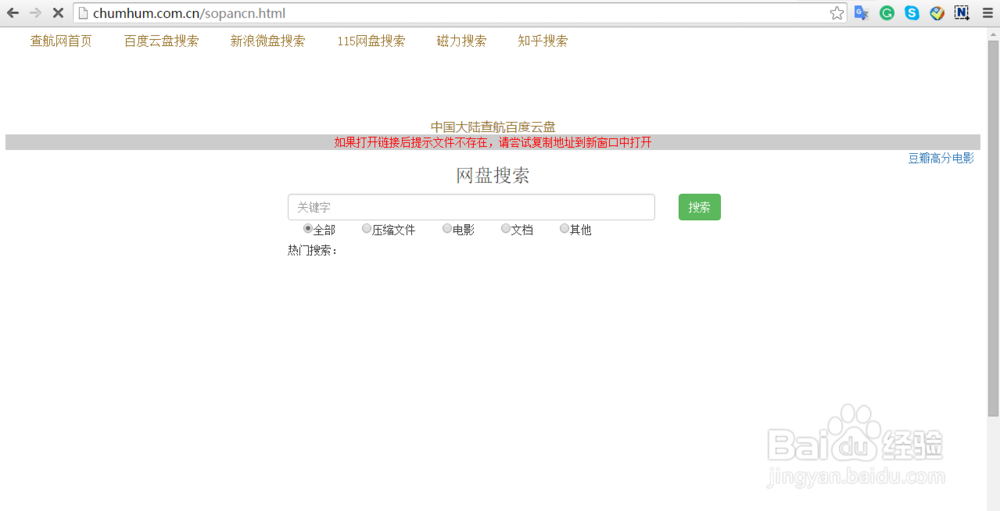Open 磁力搜索 navigation link
Viewport: 1000px width, 511px height.
[462, 41]
